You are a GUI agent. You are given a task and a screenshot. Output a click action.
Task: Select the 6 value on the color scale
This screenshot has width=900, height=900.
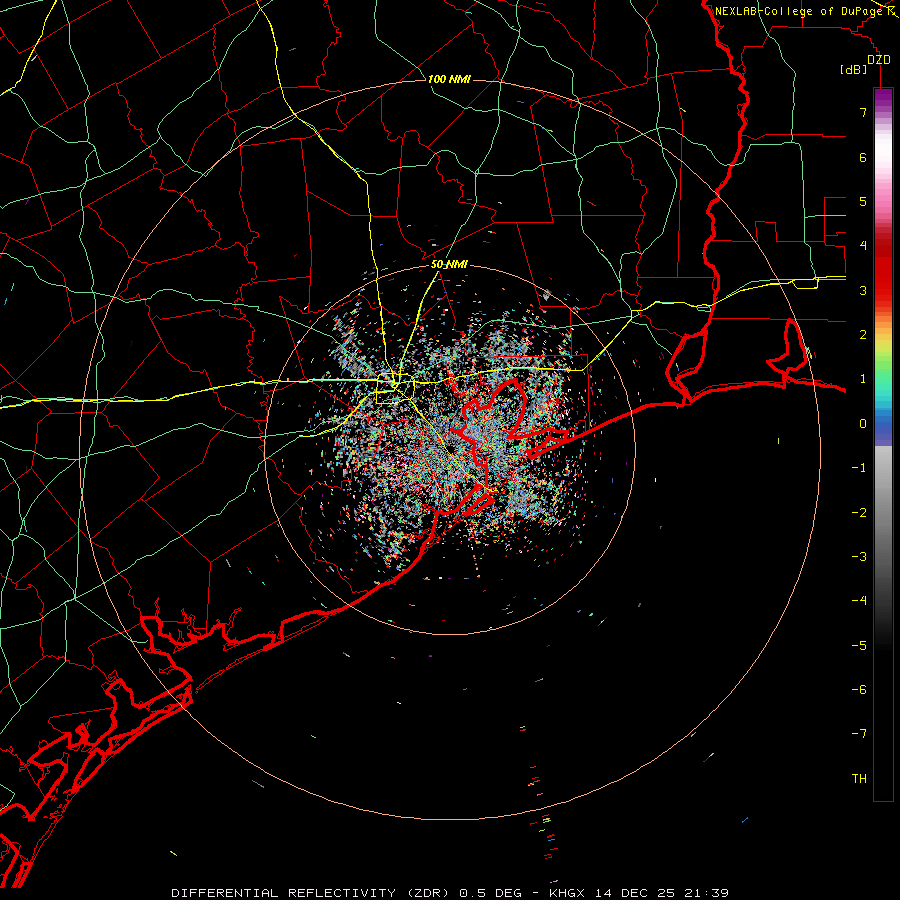863,157
